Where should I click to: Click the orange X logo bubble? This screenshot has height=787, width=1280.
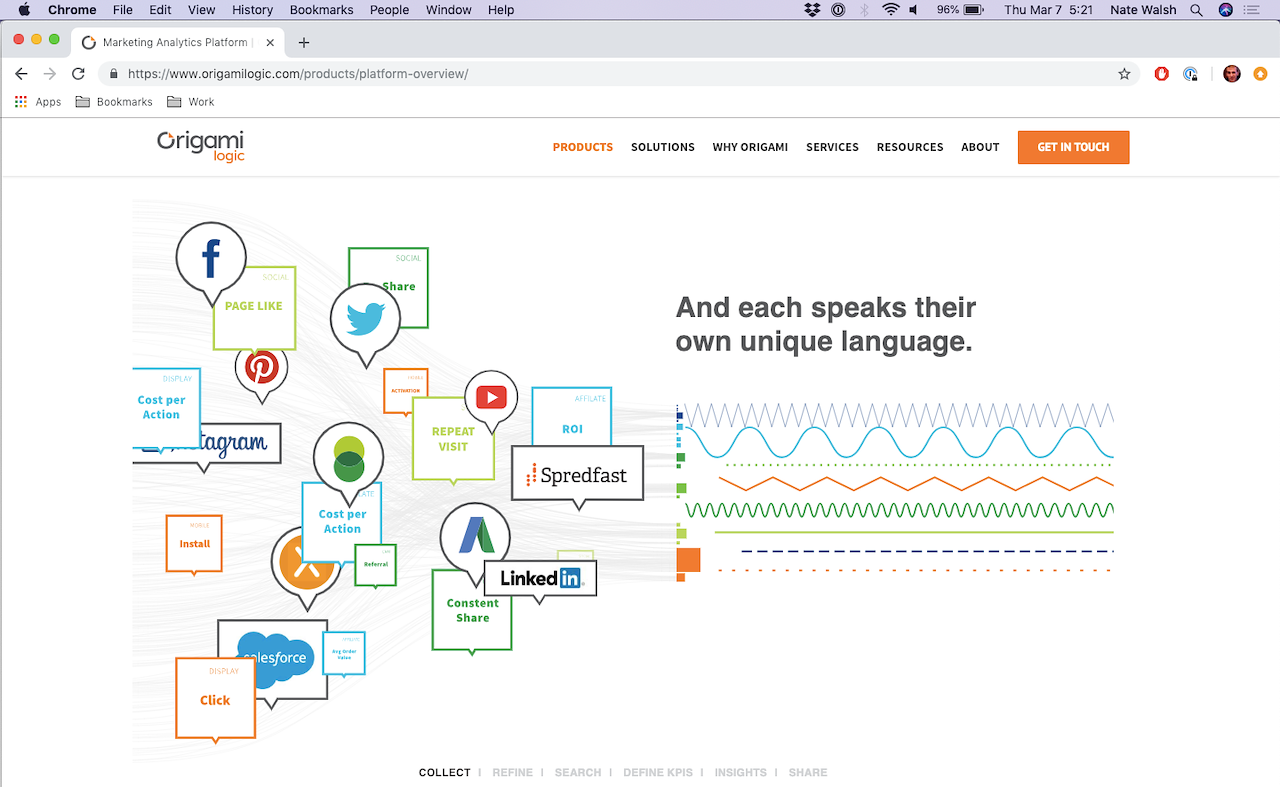[307, 563]
